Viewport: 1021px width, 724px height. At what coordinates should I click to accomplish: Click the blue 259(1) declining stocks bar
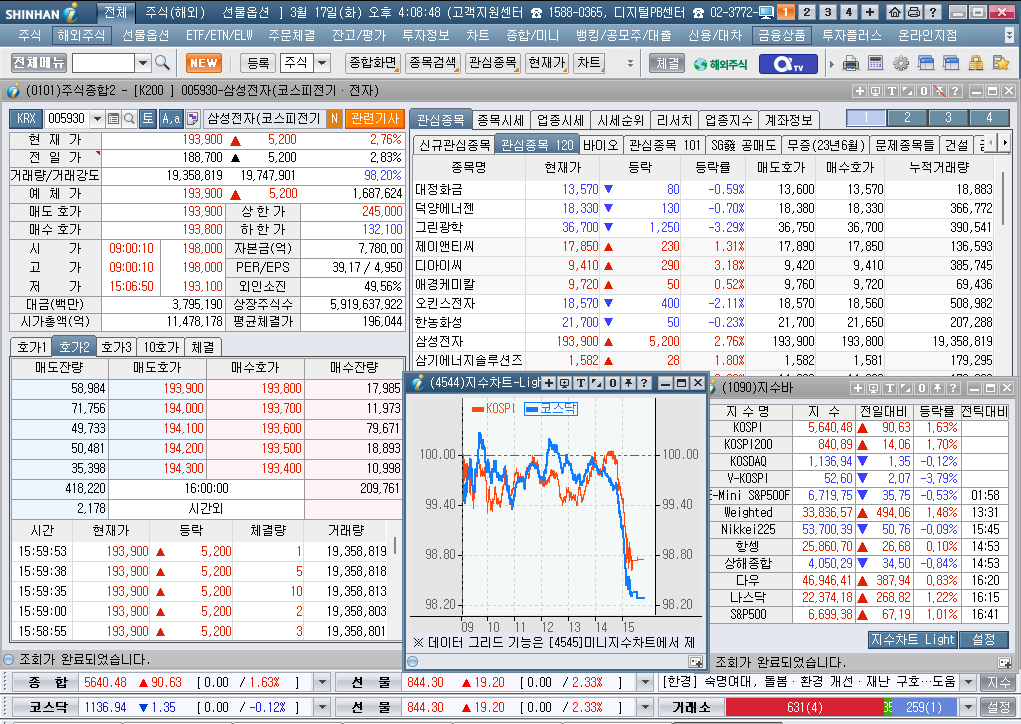coord(923,707)
